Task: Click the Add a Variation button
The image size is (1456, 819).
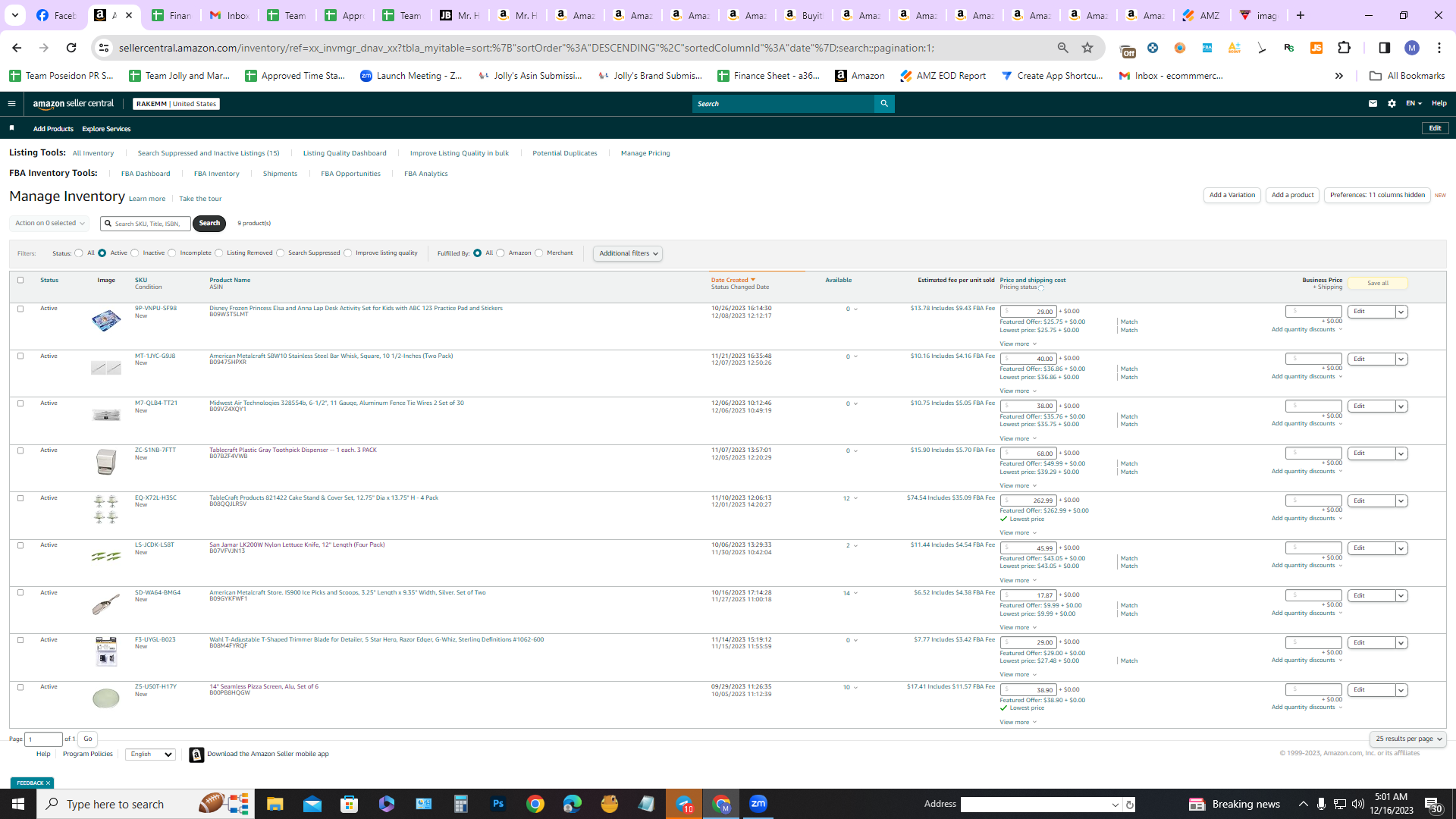Action: (1232, 195)
